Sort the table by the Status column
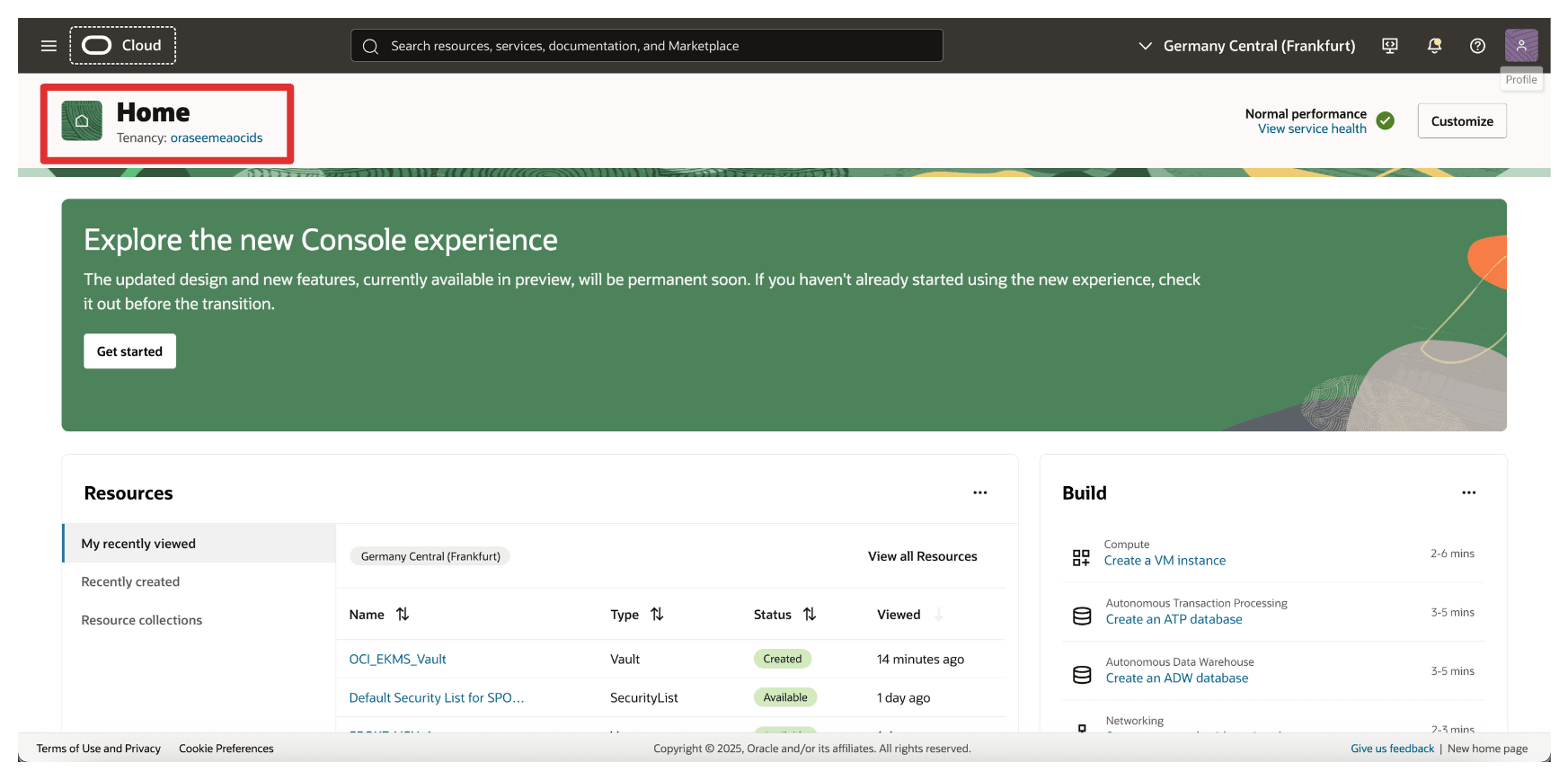 [810, 615]
